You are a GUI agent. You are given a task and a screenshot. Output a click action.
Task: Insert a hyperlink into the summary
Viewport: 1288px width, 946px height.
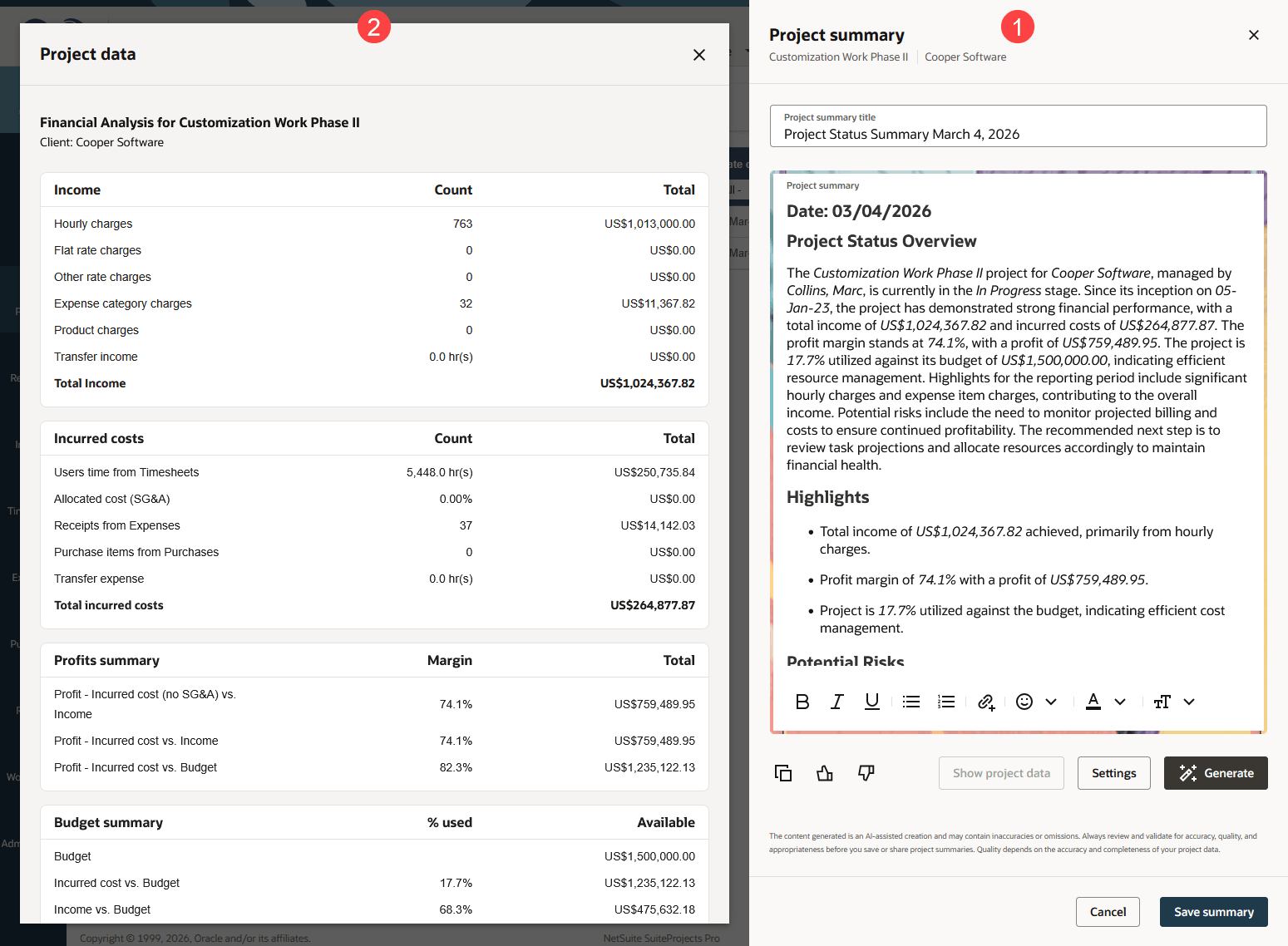pos(986,702)
